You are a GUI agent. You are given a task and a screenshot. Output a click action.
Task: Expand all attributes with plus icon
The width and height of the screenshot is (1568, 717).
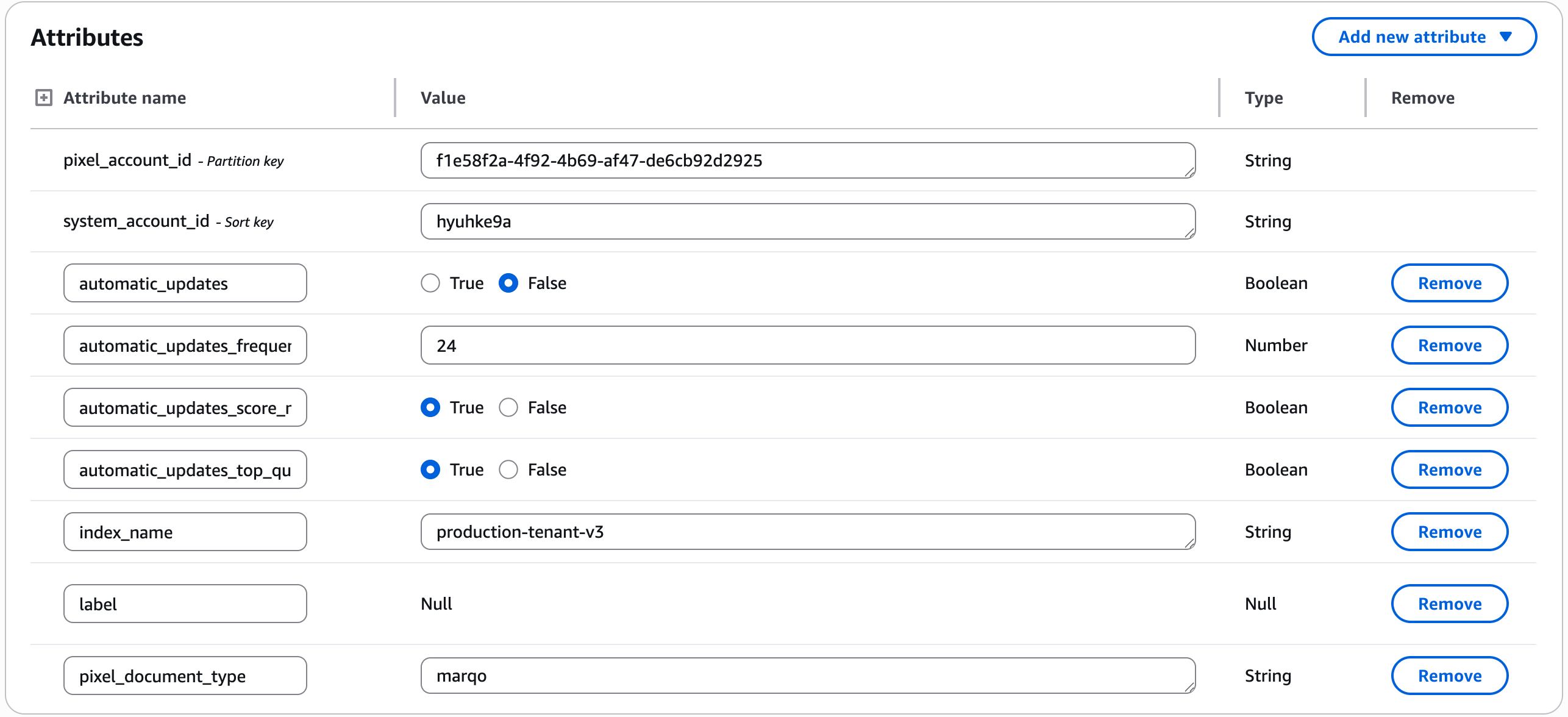tap(43, 98)
